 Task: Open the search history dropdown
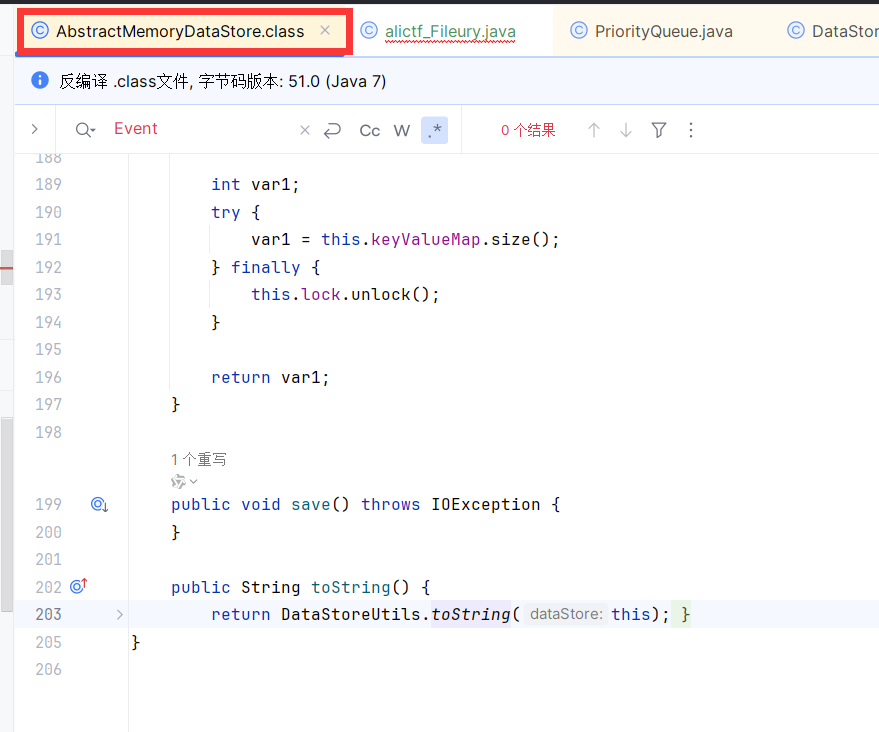(x=86, y=130)
